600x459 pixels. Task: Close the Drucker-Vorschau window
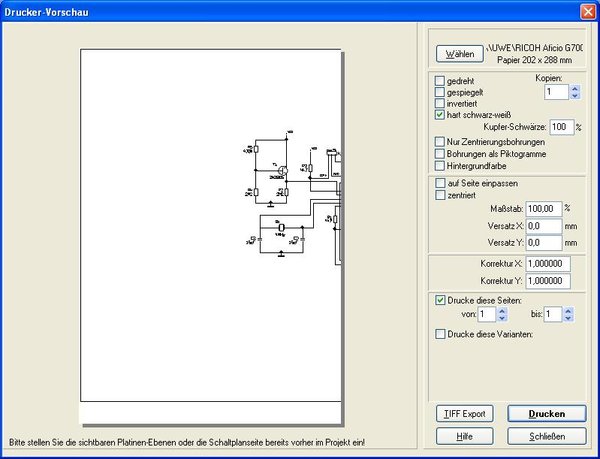(x=588, y=12)
